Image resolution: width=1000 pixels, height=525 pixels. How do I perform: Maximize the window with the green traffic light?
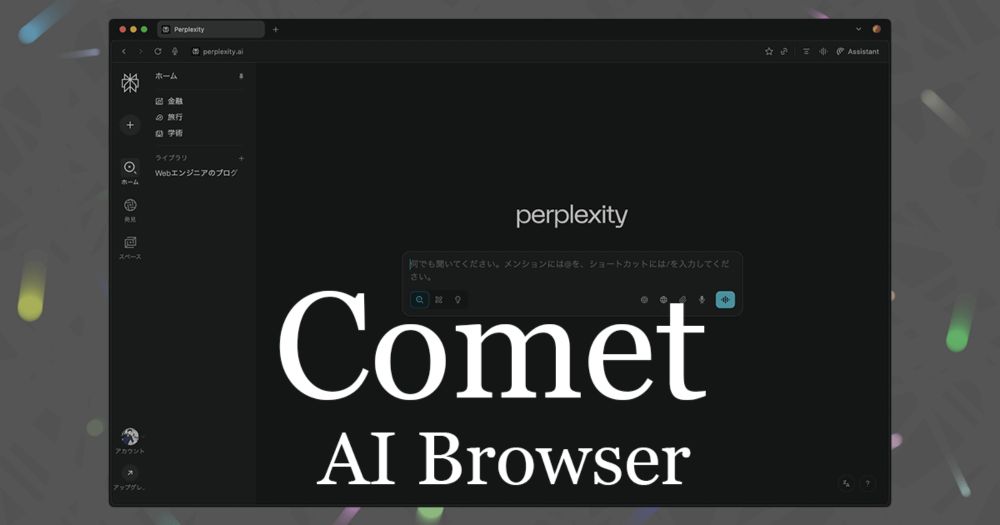coord(144,29)
